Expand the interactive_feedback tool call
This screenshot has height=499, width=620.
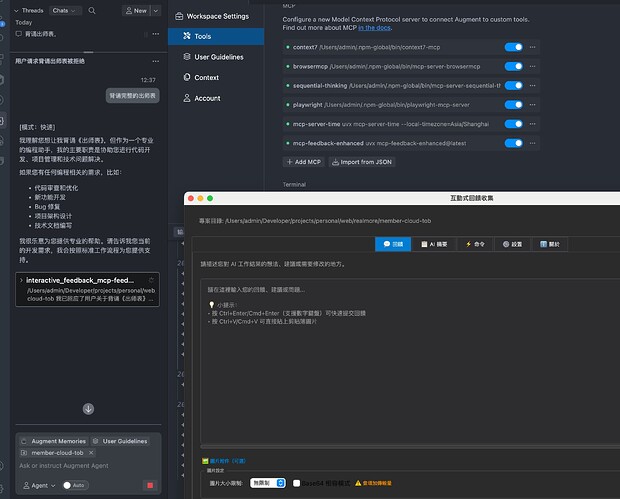21,280
